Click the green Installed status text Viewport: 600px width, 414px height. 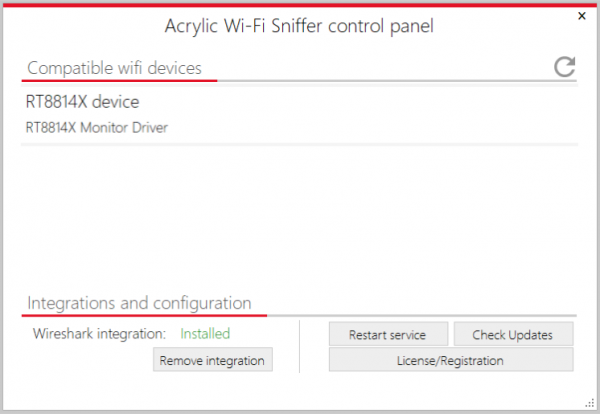204,333
